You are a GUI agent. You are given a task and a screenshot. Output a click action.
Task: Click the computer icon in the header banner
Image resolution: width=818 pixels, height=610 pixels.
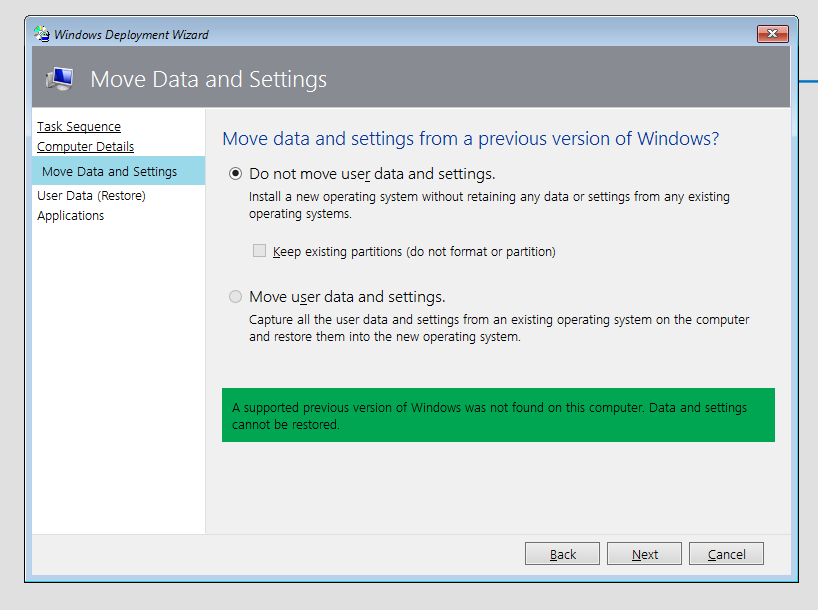59,78
